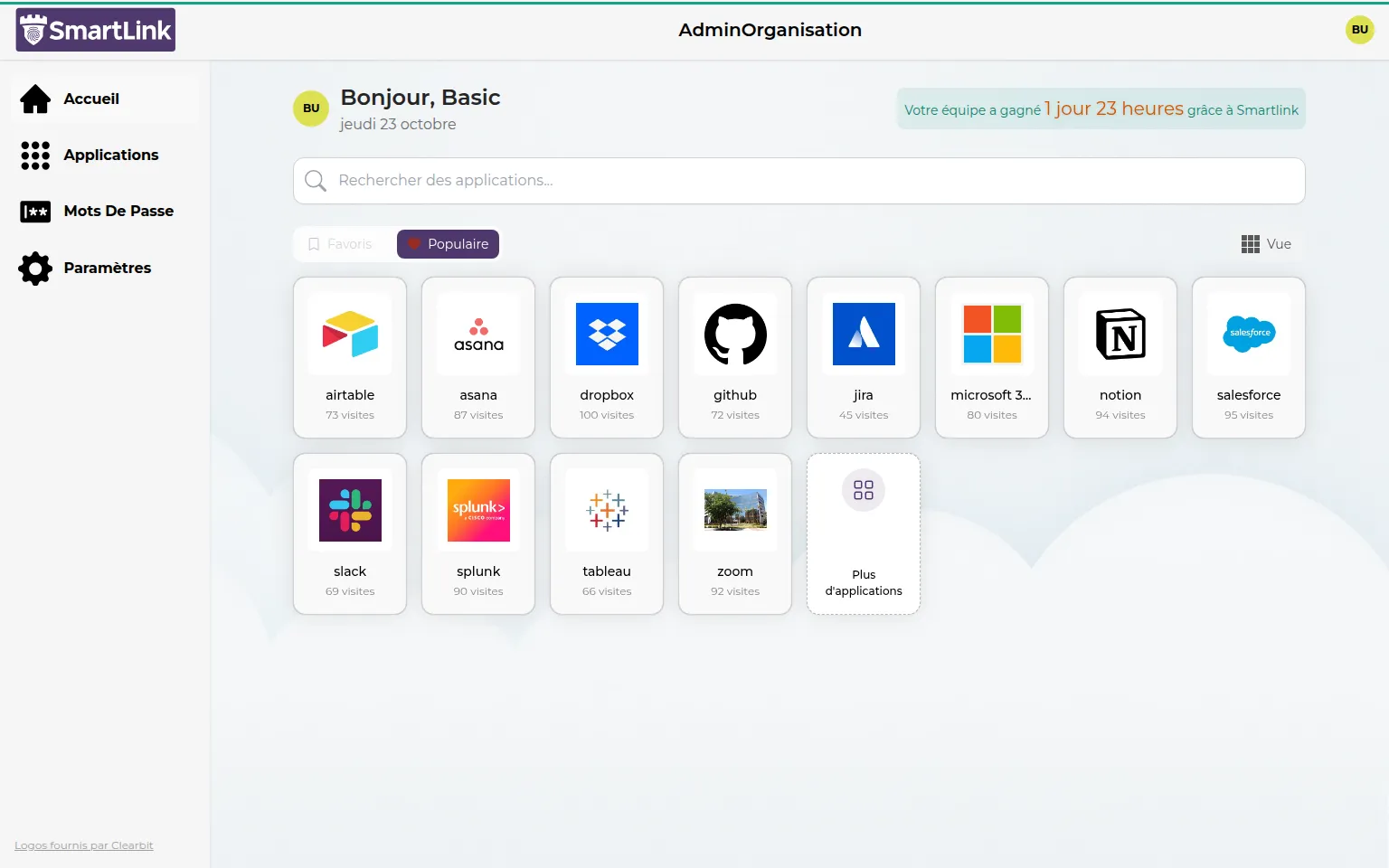Image resolution: width=1389 pixels, height=868 pixels.
Task: Open Mots De Passe in sidebar
Action: (118, 211)
